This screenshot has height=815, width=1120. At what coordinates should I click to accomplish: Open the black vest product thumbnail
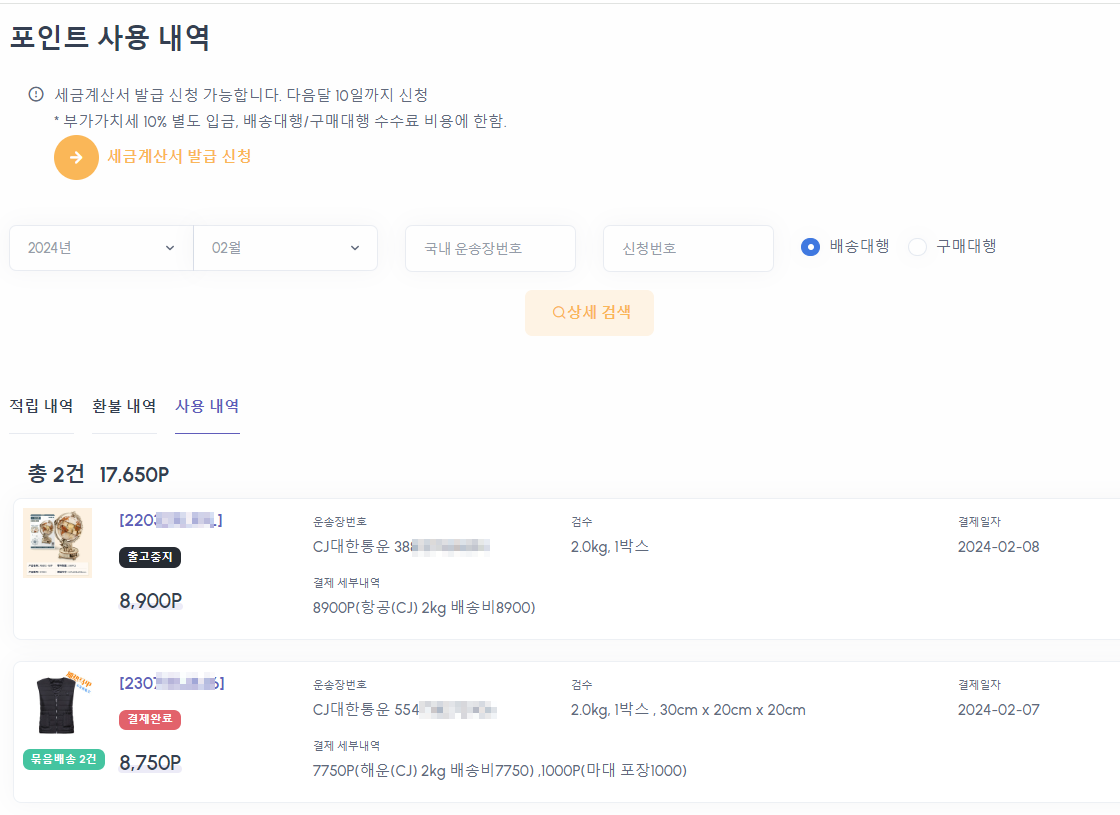pos(56,704)
